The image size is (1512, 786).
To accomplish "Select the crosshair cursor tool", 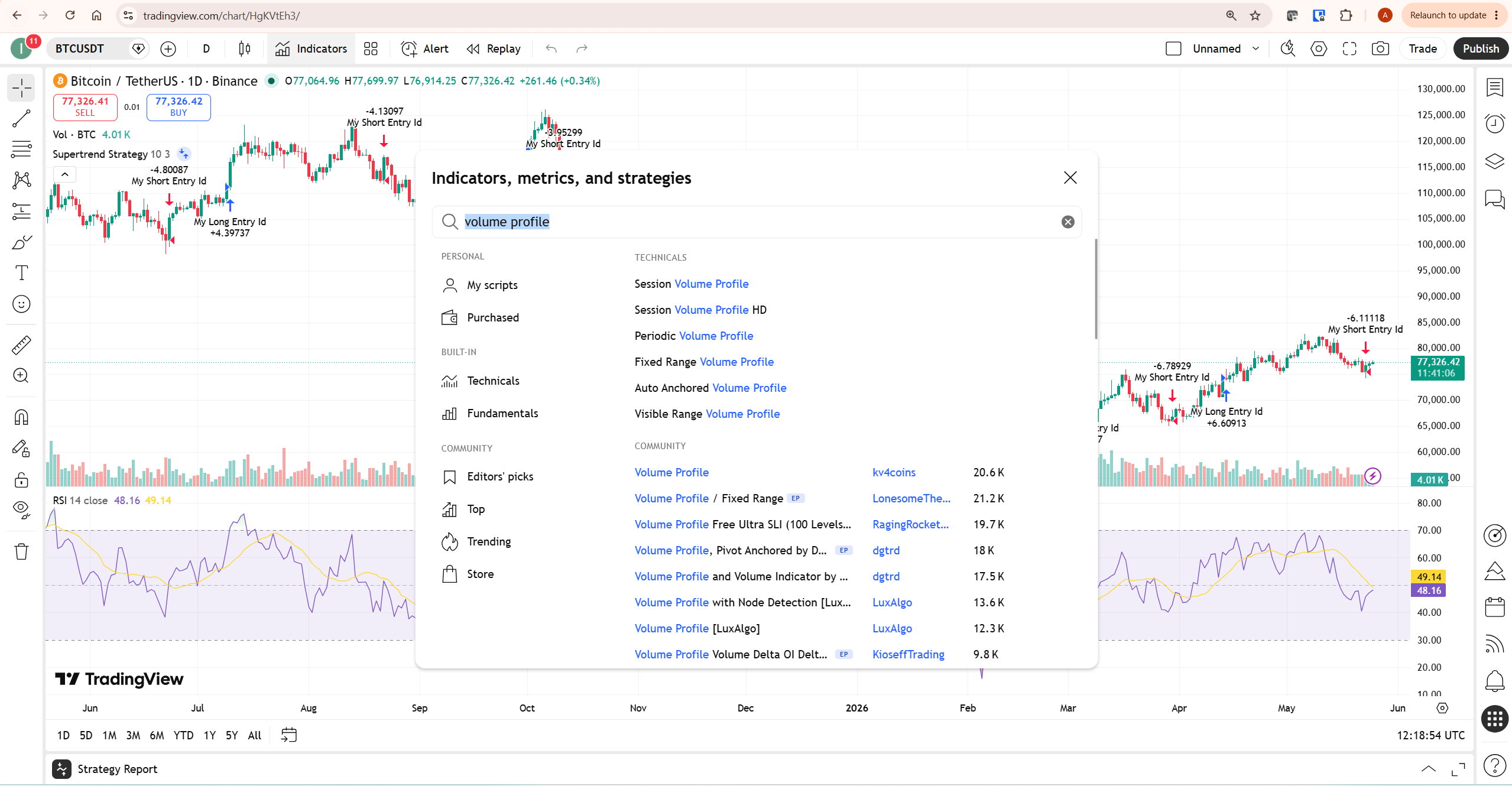I will click(21, 88).
